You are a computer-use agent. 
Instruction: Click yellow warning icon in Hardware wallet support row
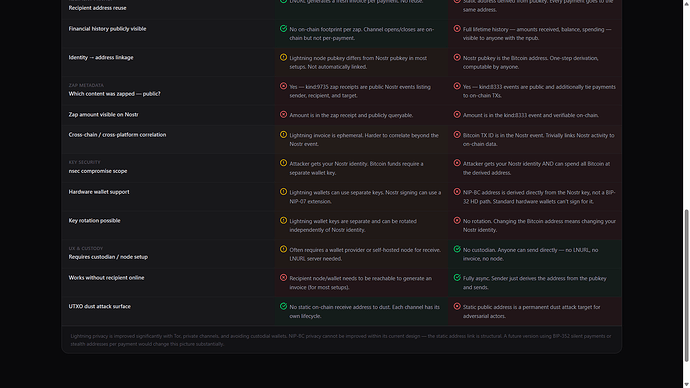pos(283,192)
